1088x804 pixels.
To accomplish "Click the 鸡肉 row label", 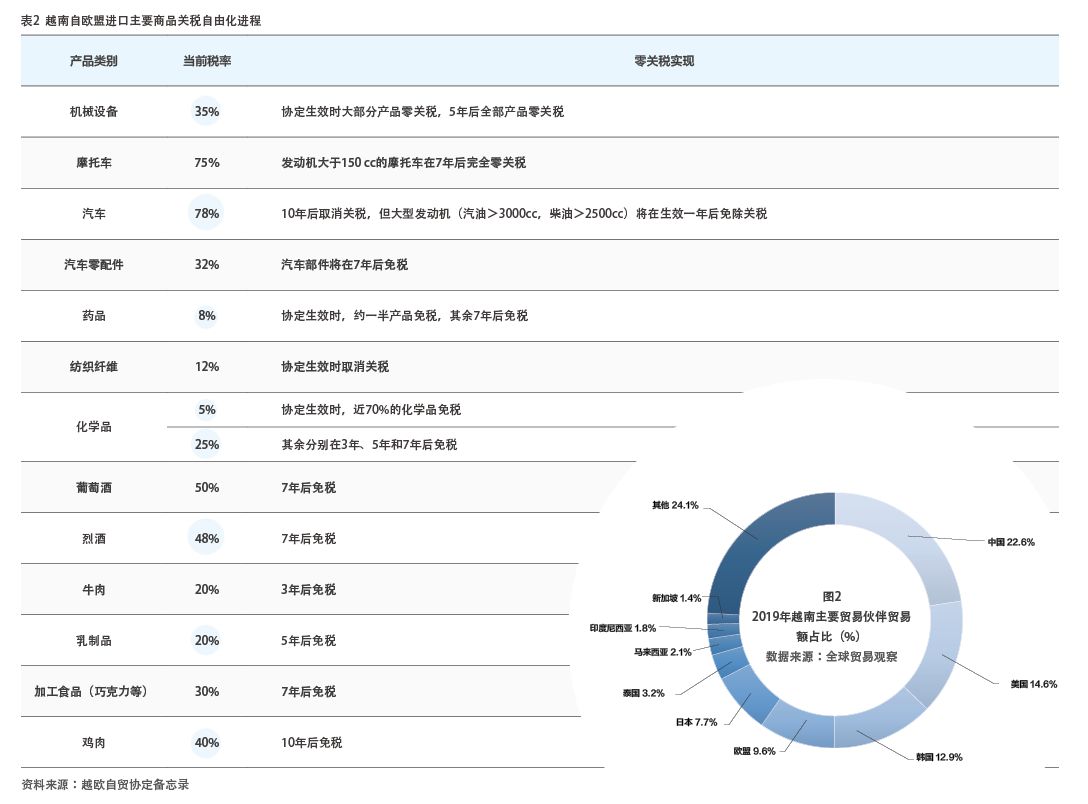I will click(94, 743).
